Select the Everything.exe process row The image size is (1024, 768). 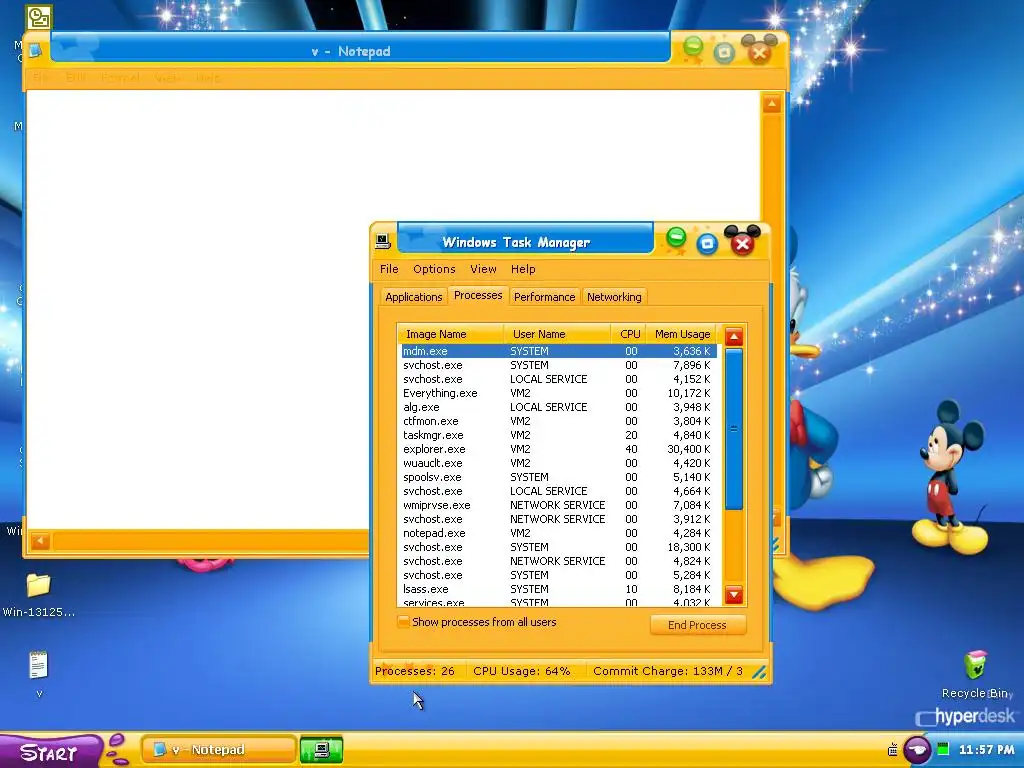tap(558, 393)
